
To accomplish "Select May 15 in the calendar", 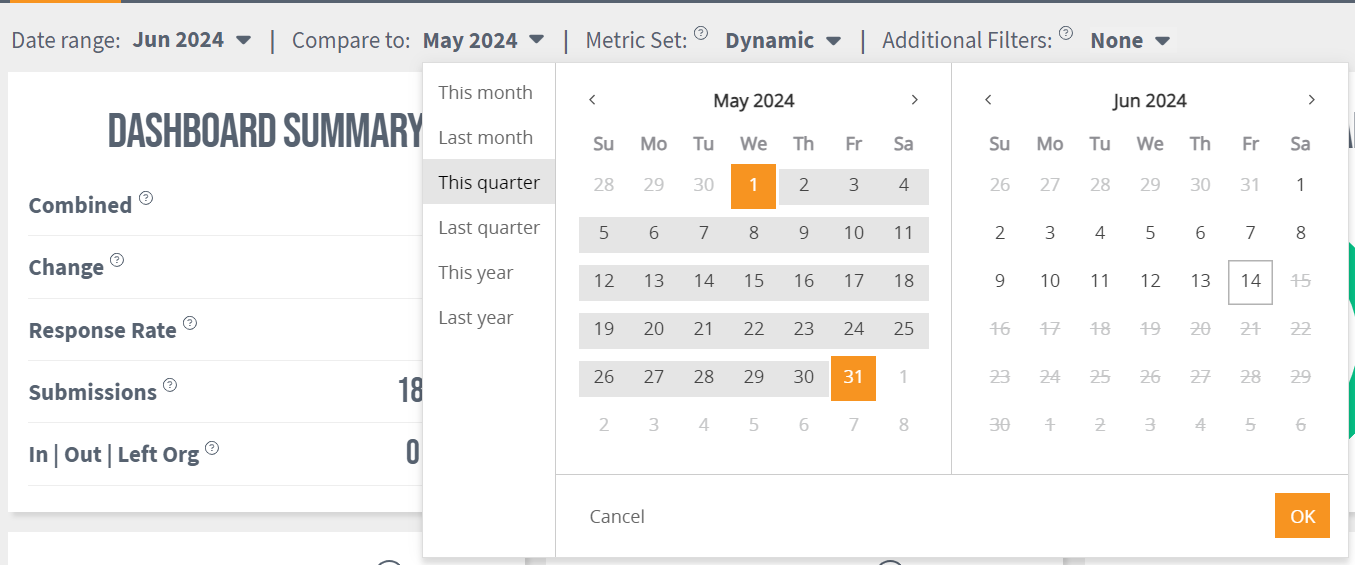I will coord(754,281).
